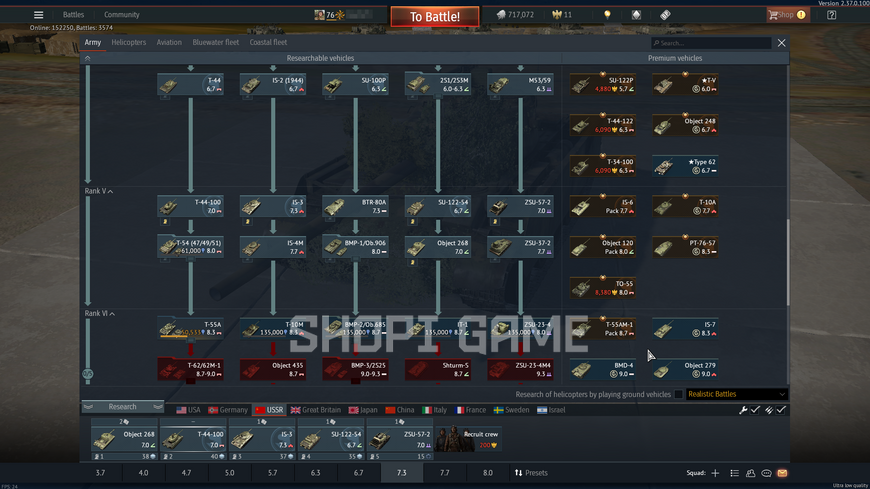Click the research tree vertical scrollbar
870x489 pixels.
787,262
